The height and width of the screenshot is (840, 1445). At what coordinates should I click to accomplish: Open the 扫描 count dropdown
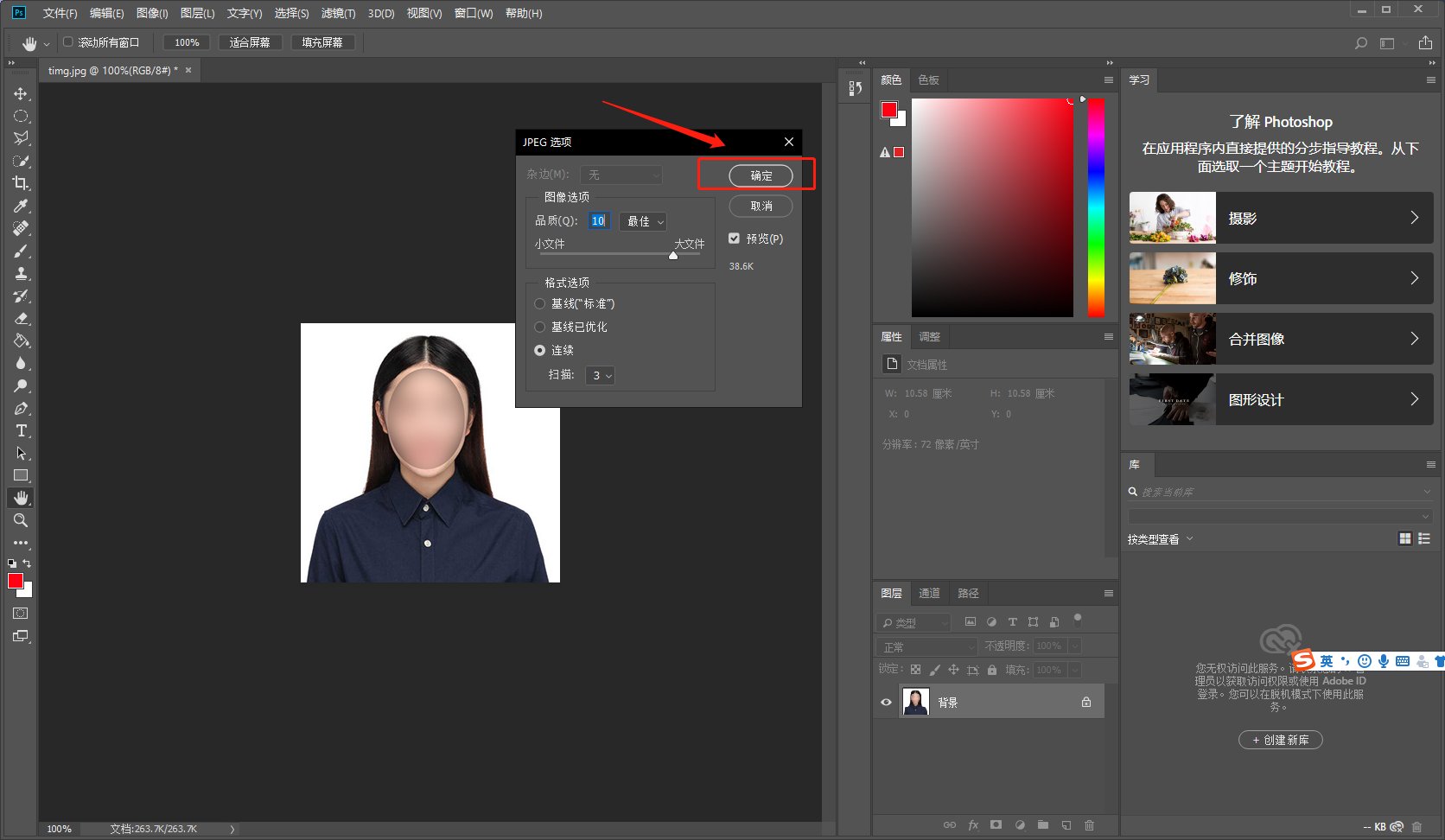pos(601,375)
